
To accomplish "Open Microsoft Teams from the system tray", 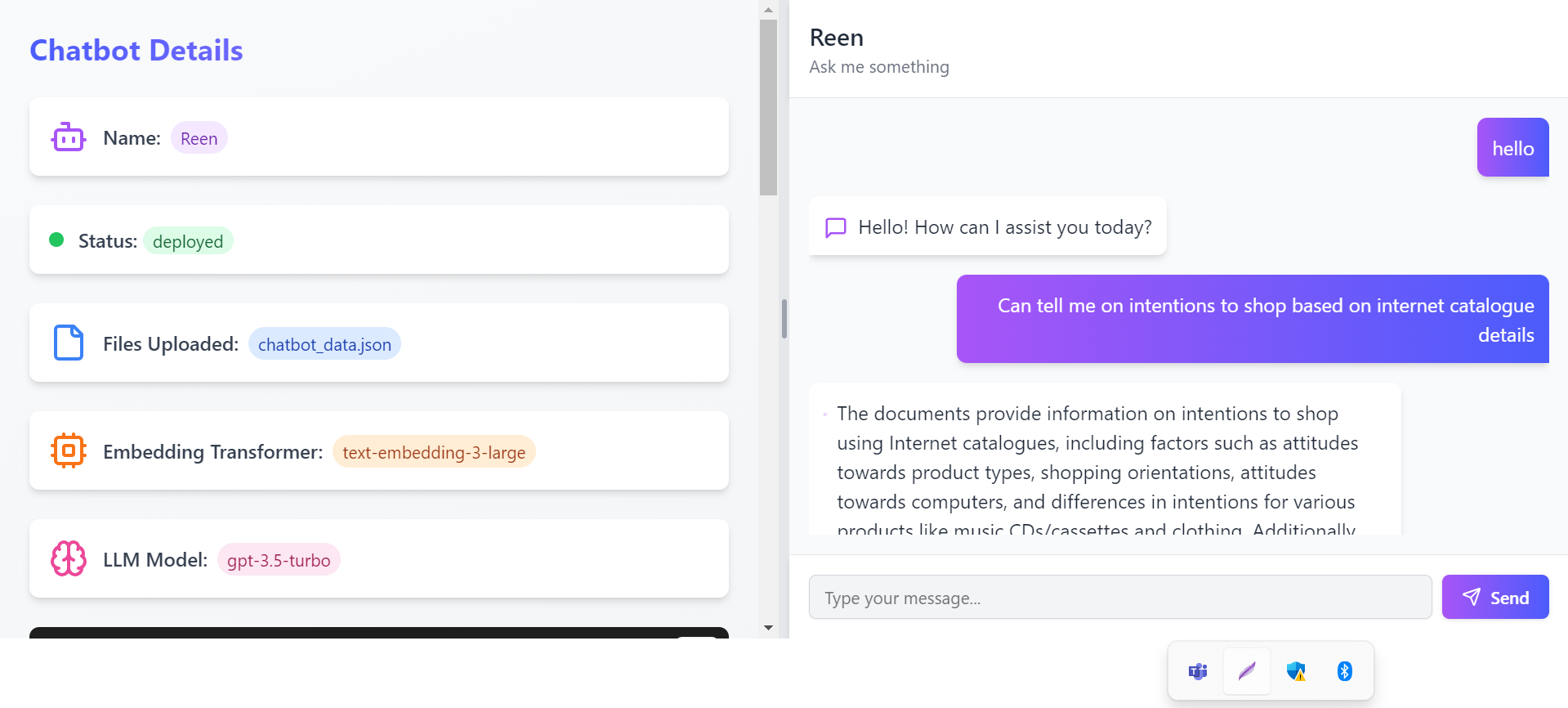I will [1198, 671].
